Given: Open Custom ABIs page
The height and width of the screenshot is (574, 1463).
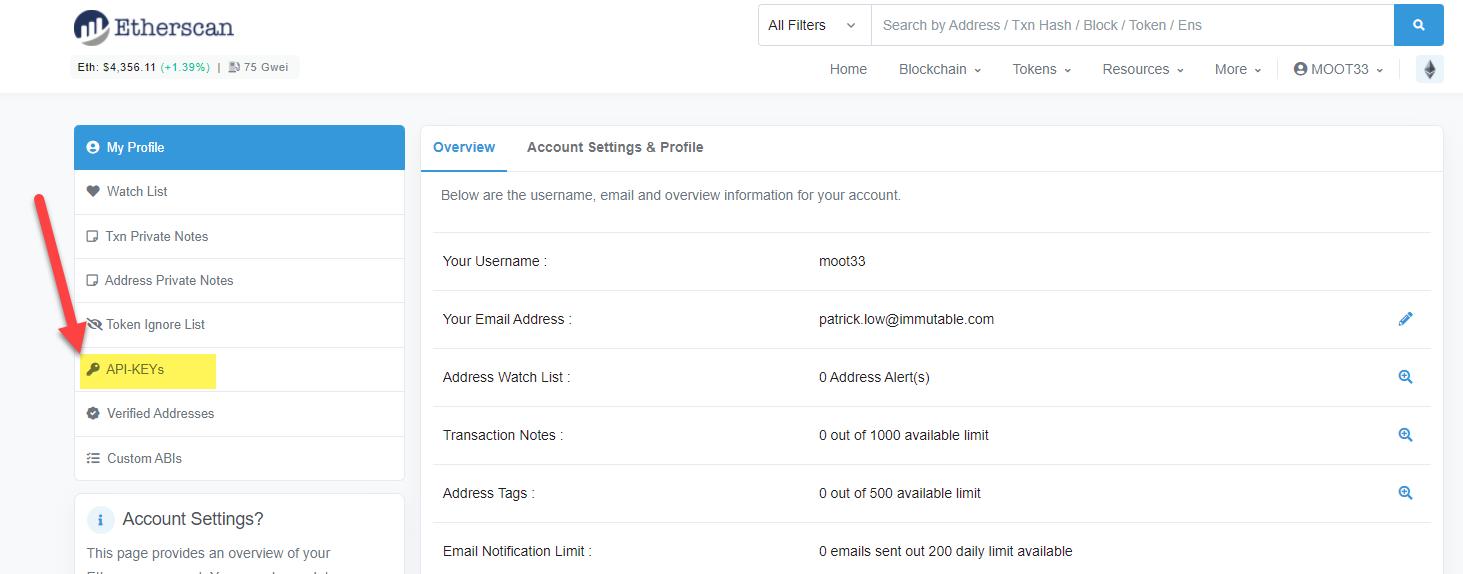Looking at the screenshot, I should [239, 458].
